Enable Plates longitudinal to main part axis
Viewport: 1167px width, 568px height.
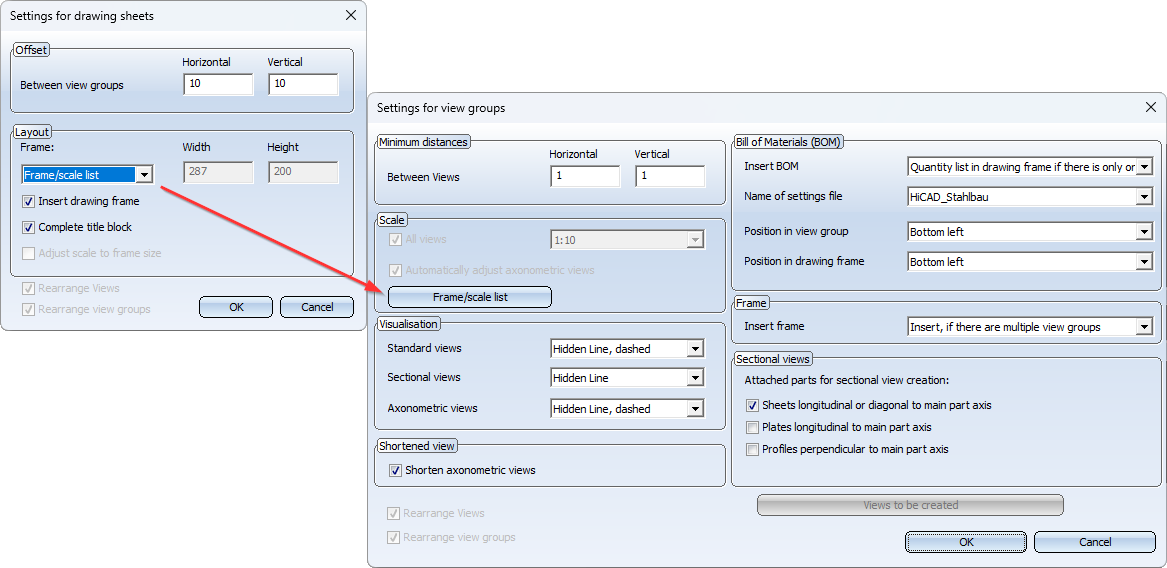click(752, 427)
